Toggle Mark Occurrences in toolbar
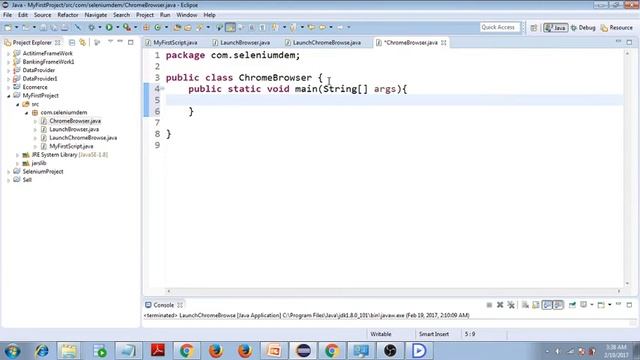 [230, 27]
